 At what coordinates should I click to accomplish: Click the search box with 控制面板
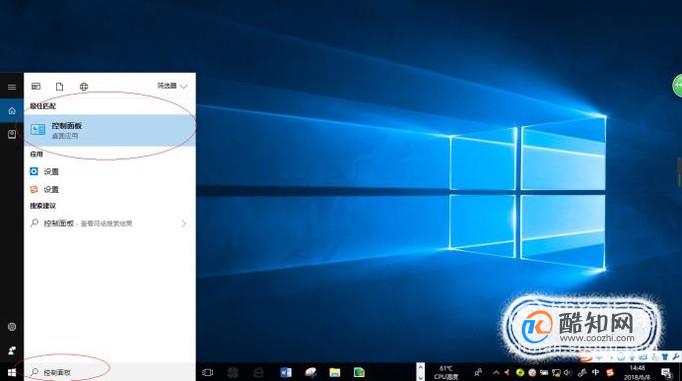[110, 372]
